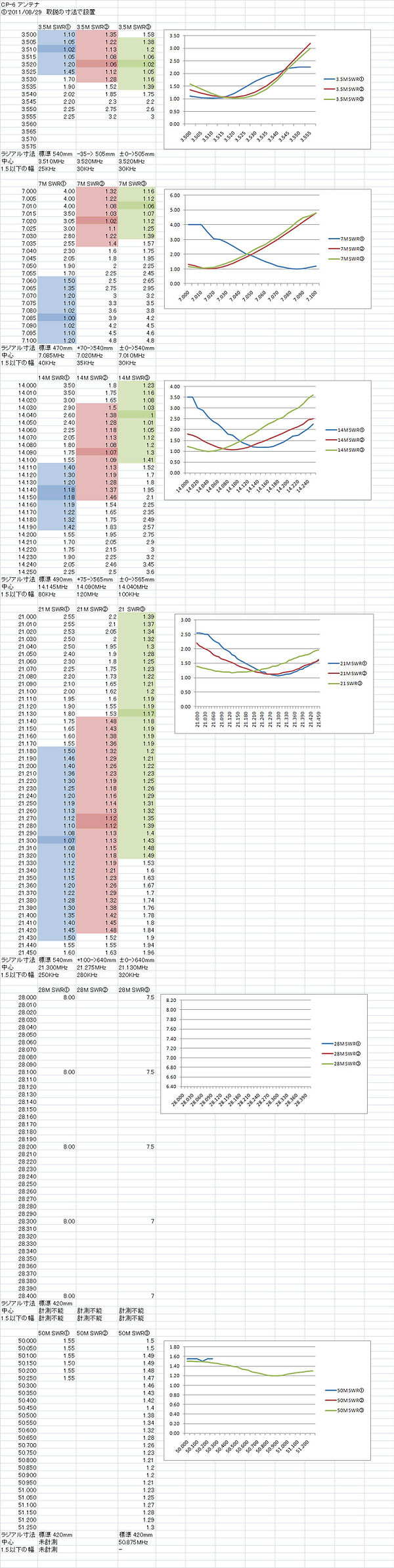Select the '14M SWR①' column header

(x=54, y=377)
